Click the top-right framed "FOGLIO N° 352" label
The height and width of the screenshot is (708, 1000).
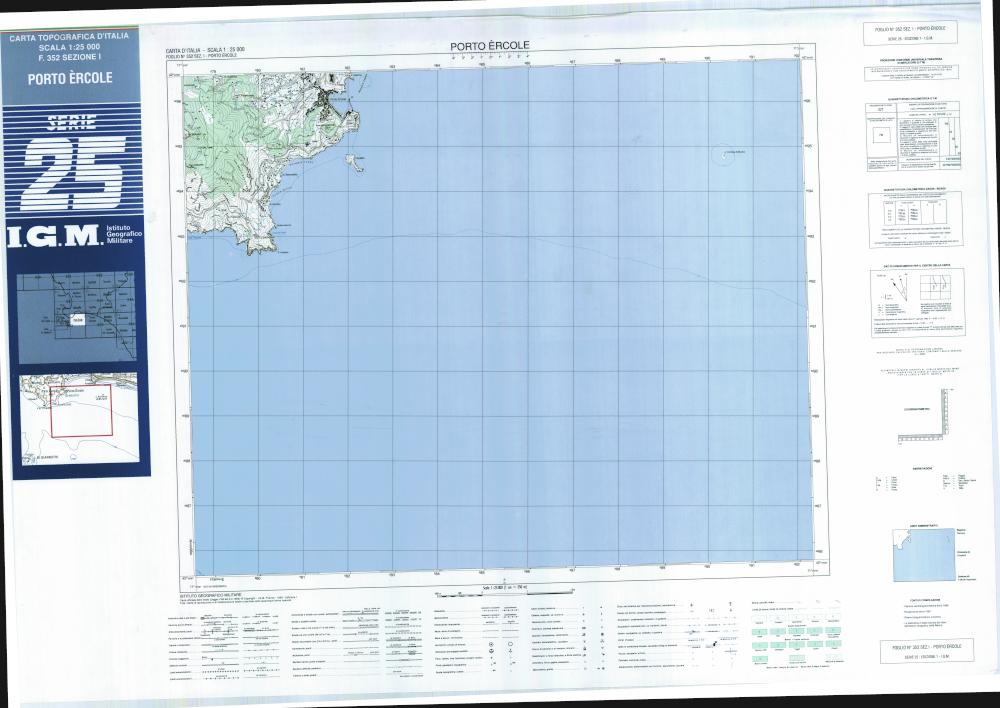pyautogui.click(x=910, y=33)
